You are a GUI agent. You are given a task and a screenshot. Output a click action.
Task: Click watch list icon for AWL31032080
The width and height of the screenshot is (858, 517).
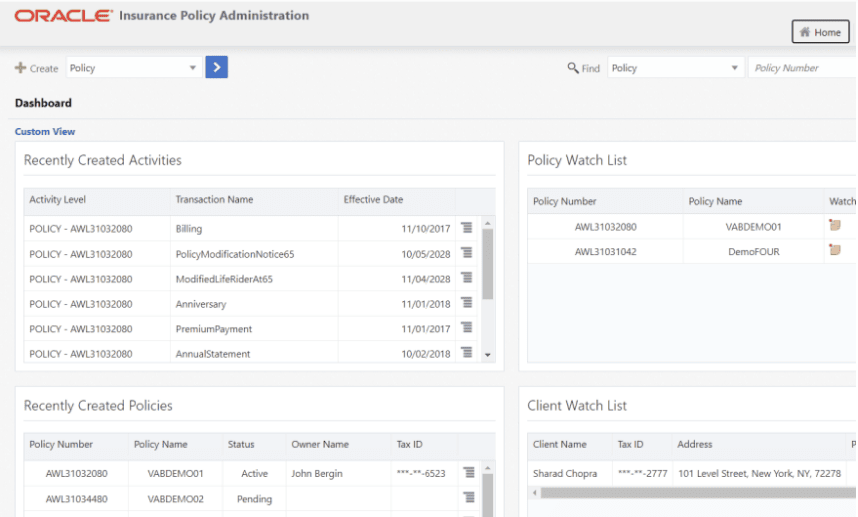tap(835, 226)
